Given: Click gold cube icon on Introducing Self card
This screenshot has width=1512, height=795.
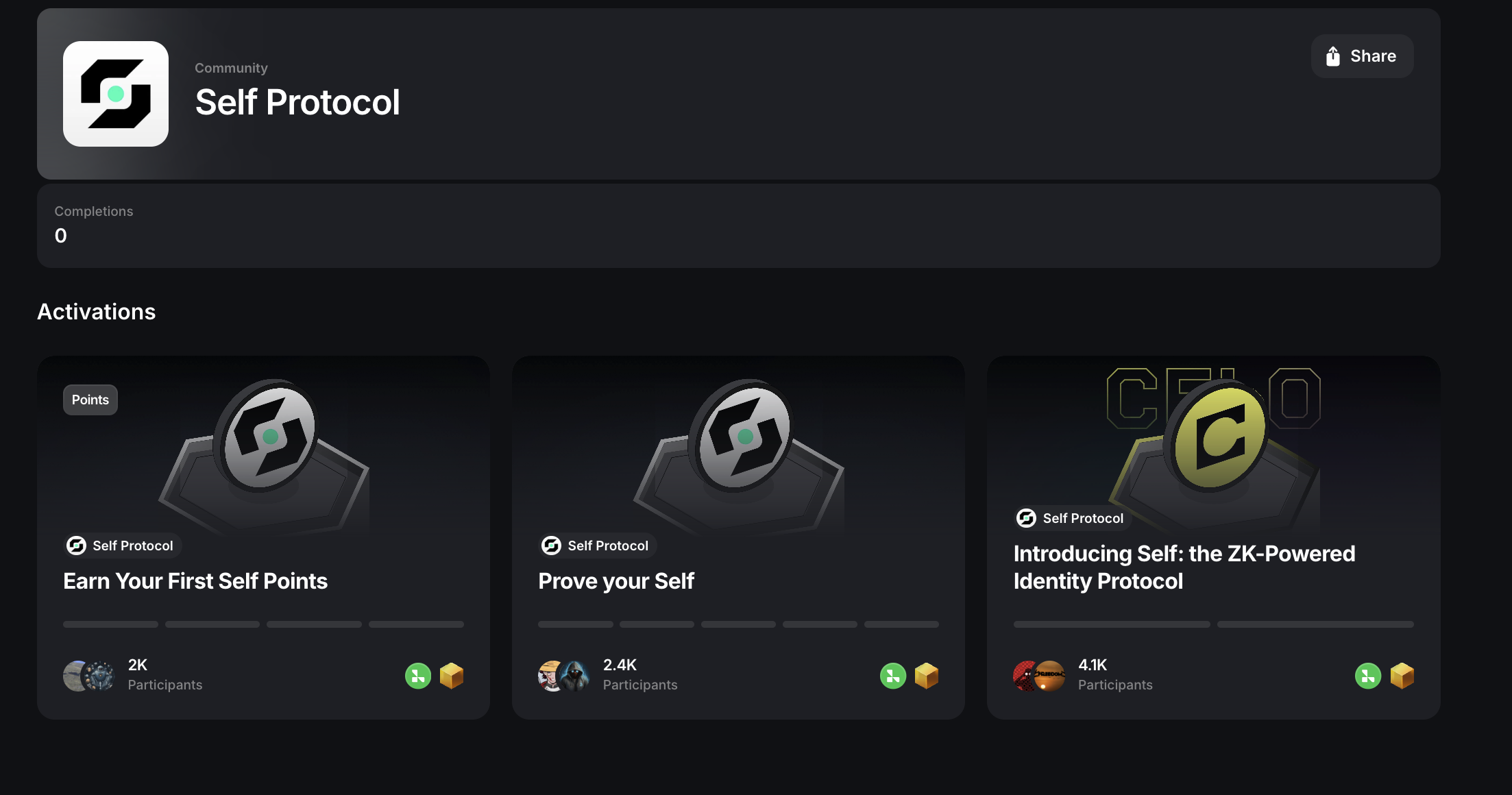Looking at the screenshot, I should click(x=1402, y=676).
